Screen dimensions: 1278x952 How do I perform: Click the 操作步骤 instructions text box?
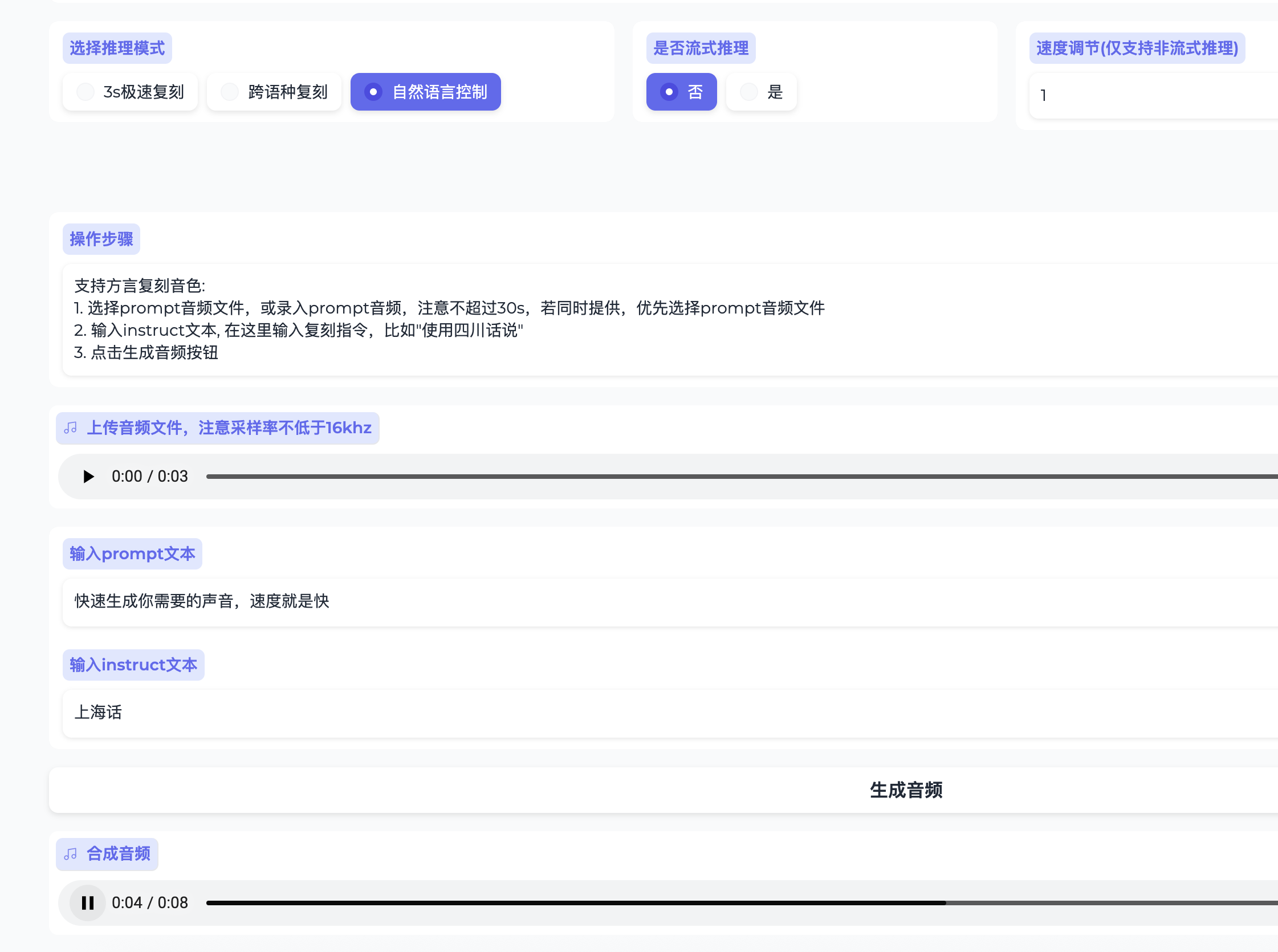pyautogui.click(x=670, y=320)
